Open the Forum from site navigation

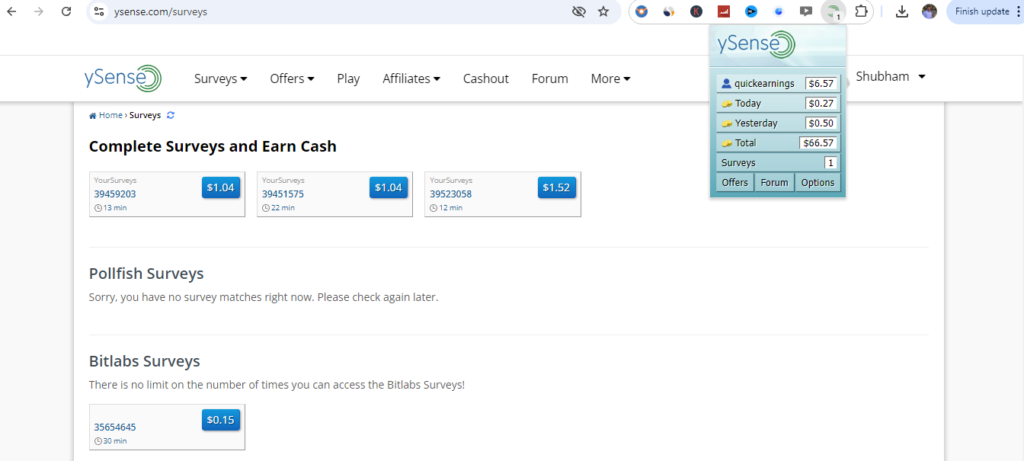550,78
